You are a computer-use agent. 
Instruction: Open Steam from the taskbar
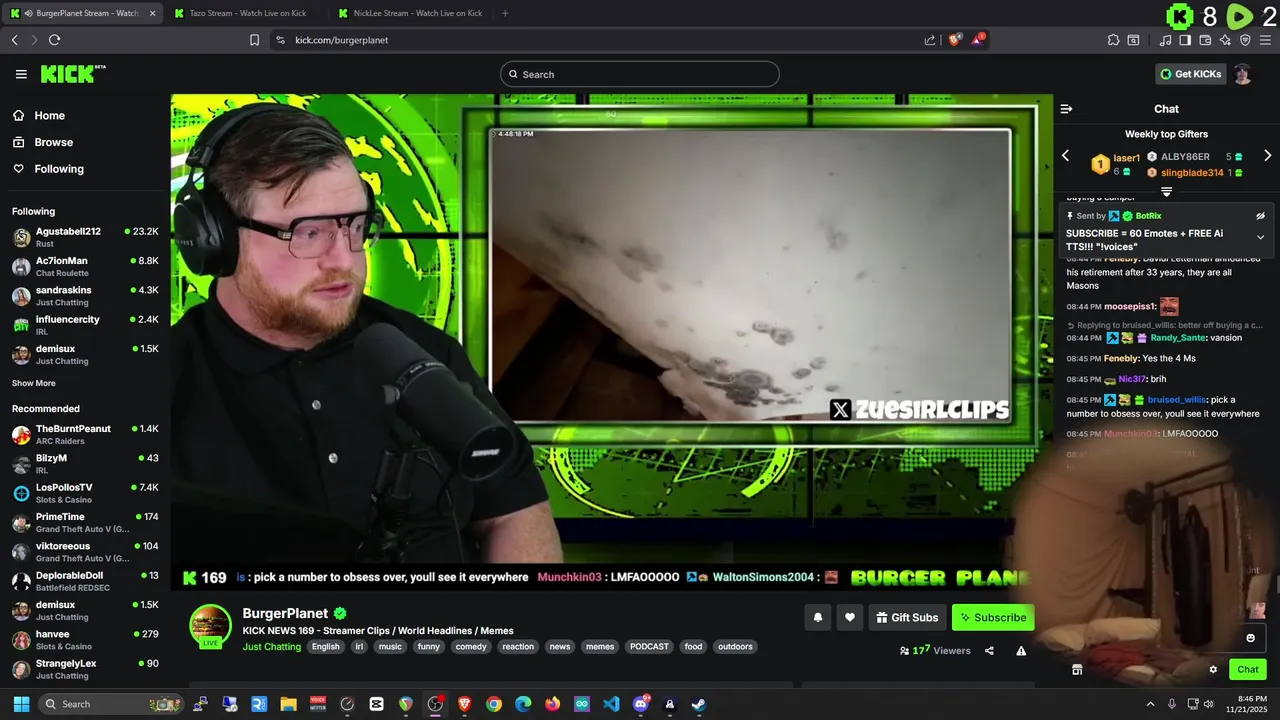coord(698,704)
